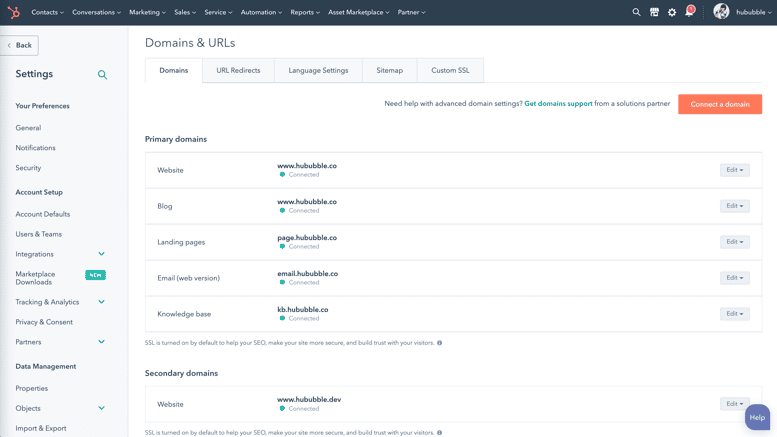Go back using the Back button
Screen dimensions: 777x437
pyautogui.click(x=19, y=45)
